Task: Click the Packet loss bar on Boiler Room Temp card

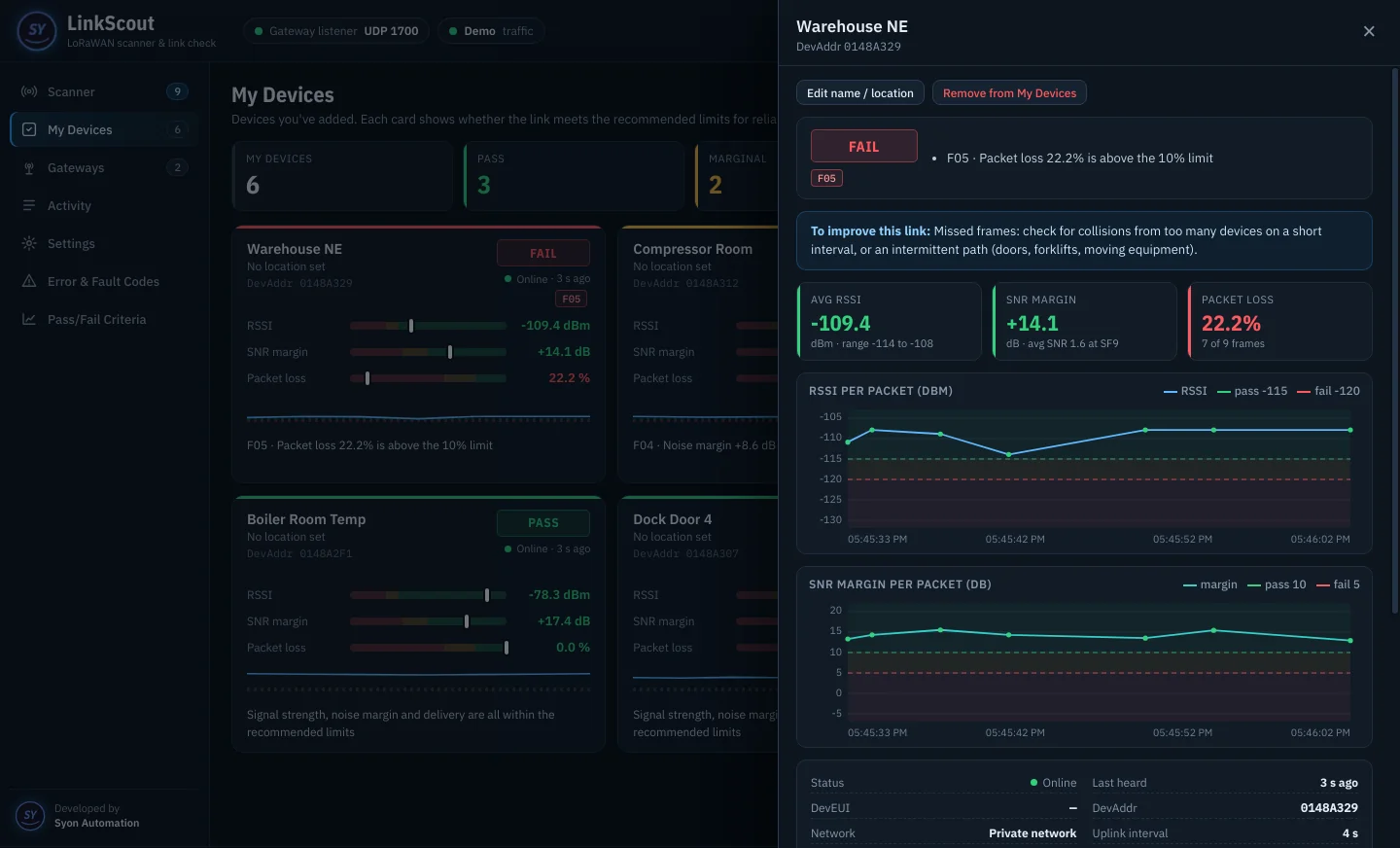Action: click(x=428, y=648)
